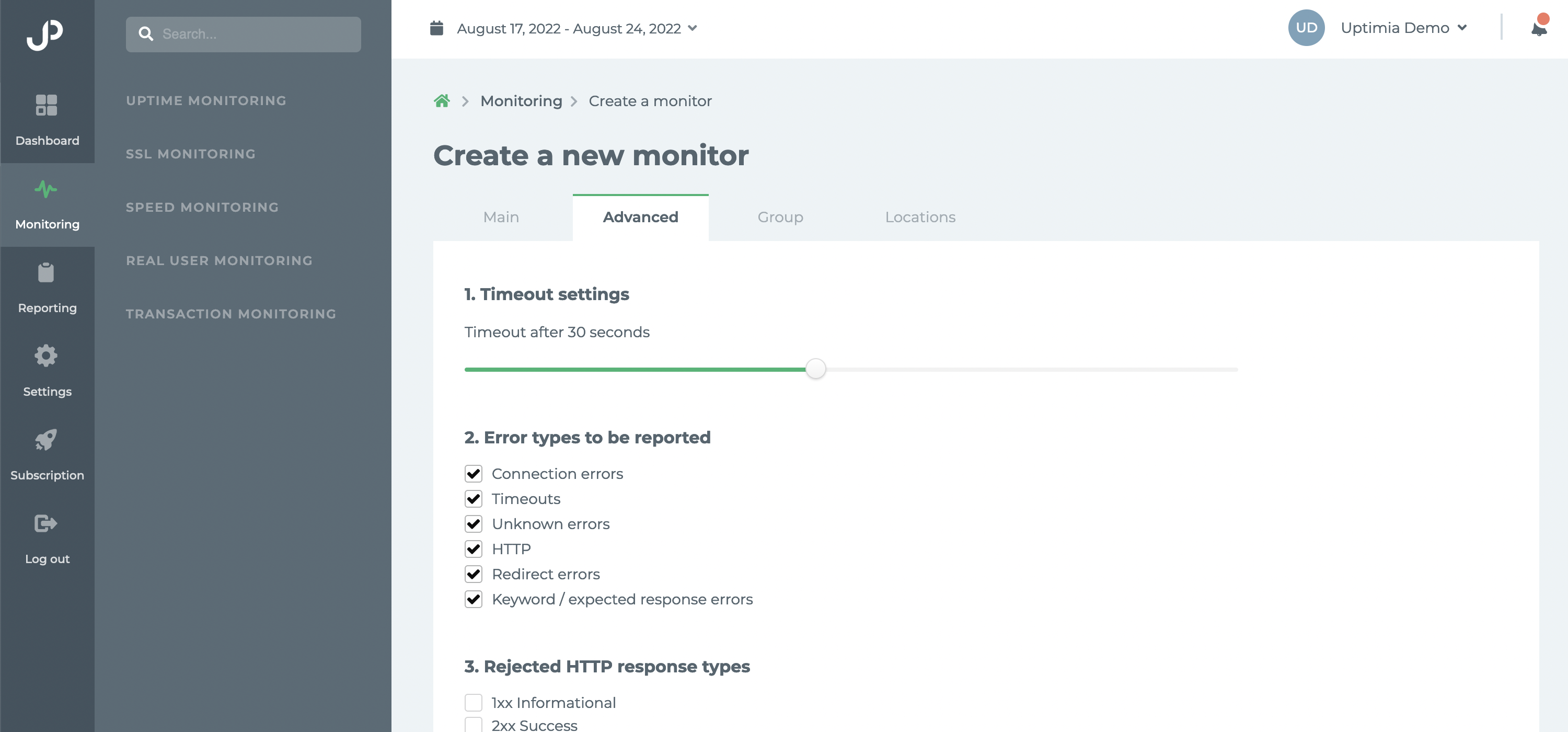Click 'August 17, 2022 - August 24, 2022' text
Image resolution: width=1568 pixels, height=732 pixels.
coord(569,29)
